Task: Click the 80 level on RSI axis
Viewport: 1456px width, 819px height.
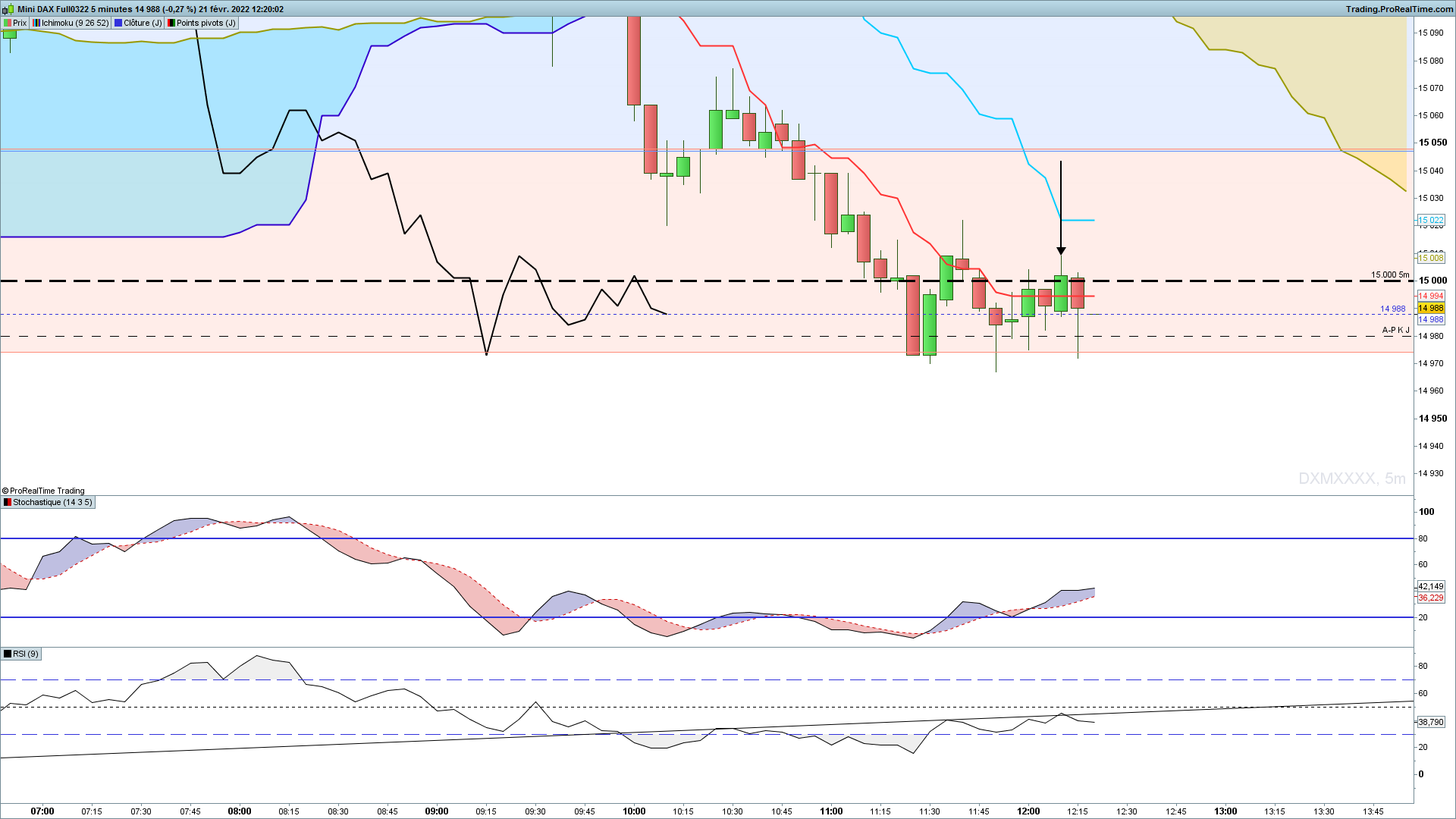Action: (1423, 666)
